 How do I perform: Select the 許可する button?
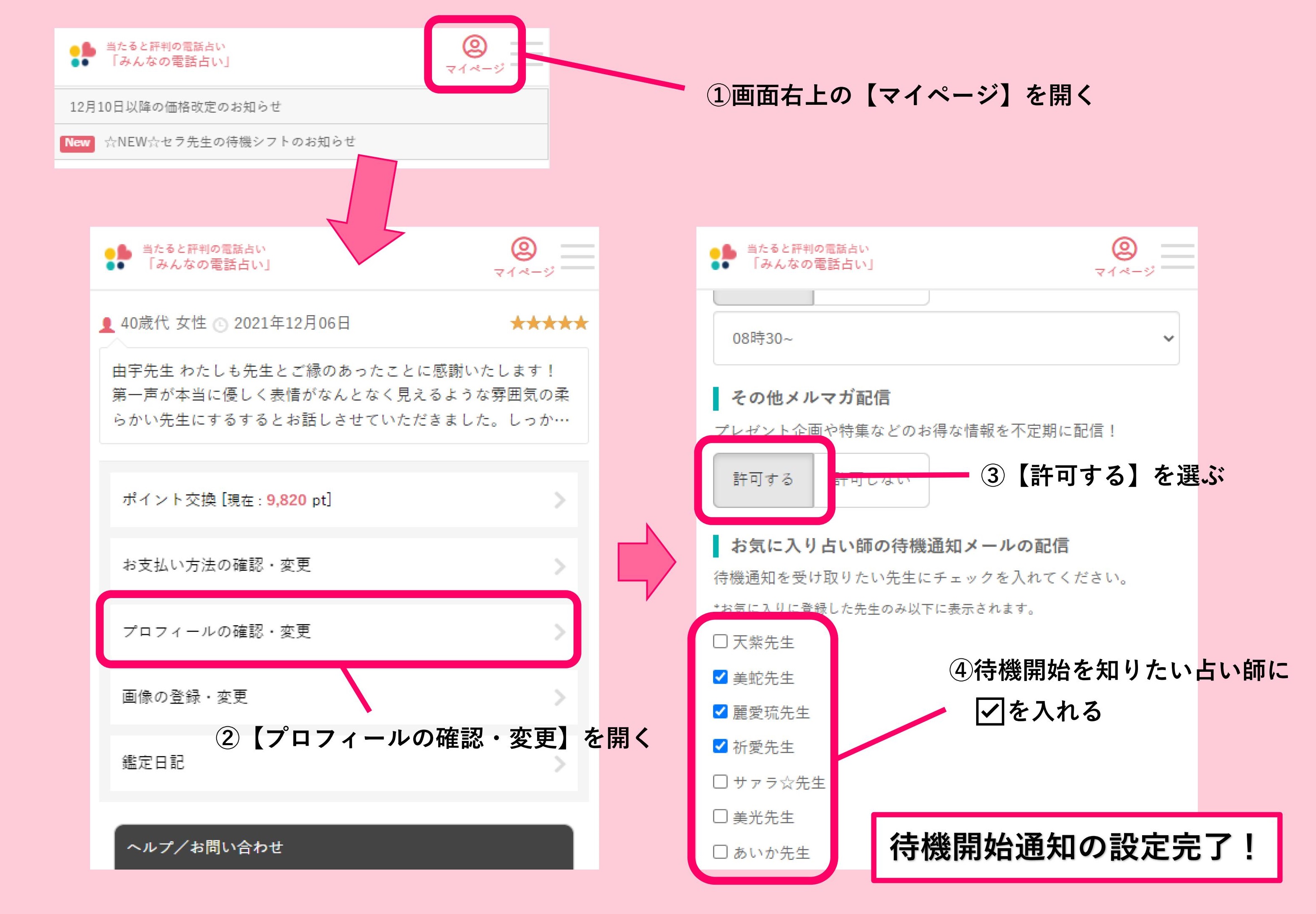point(763,479)
